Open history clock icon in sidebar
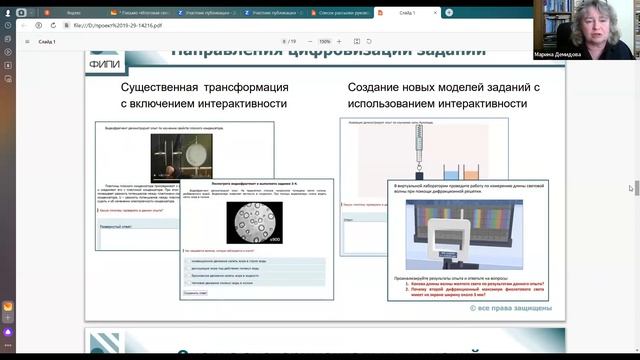640x360 pixels. point(8,25)
